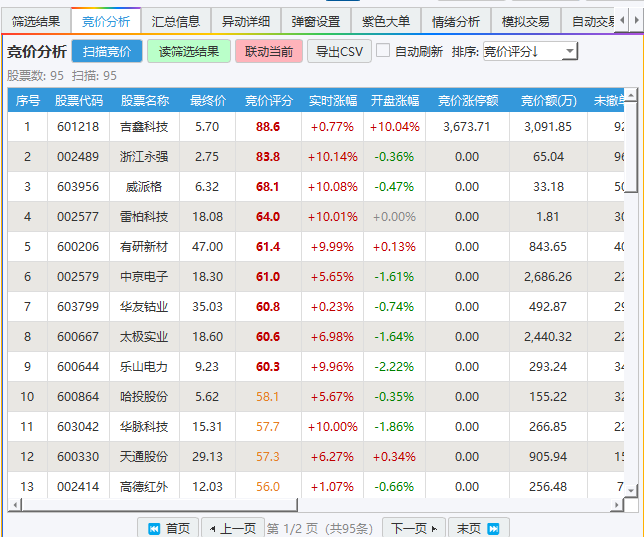
Task: Go to first page 首页
Action: [168, 528]
